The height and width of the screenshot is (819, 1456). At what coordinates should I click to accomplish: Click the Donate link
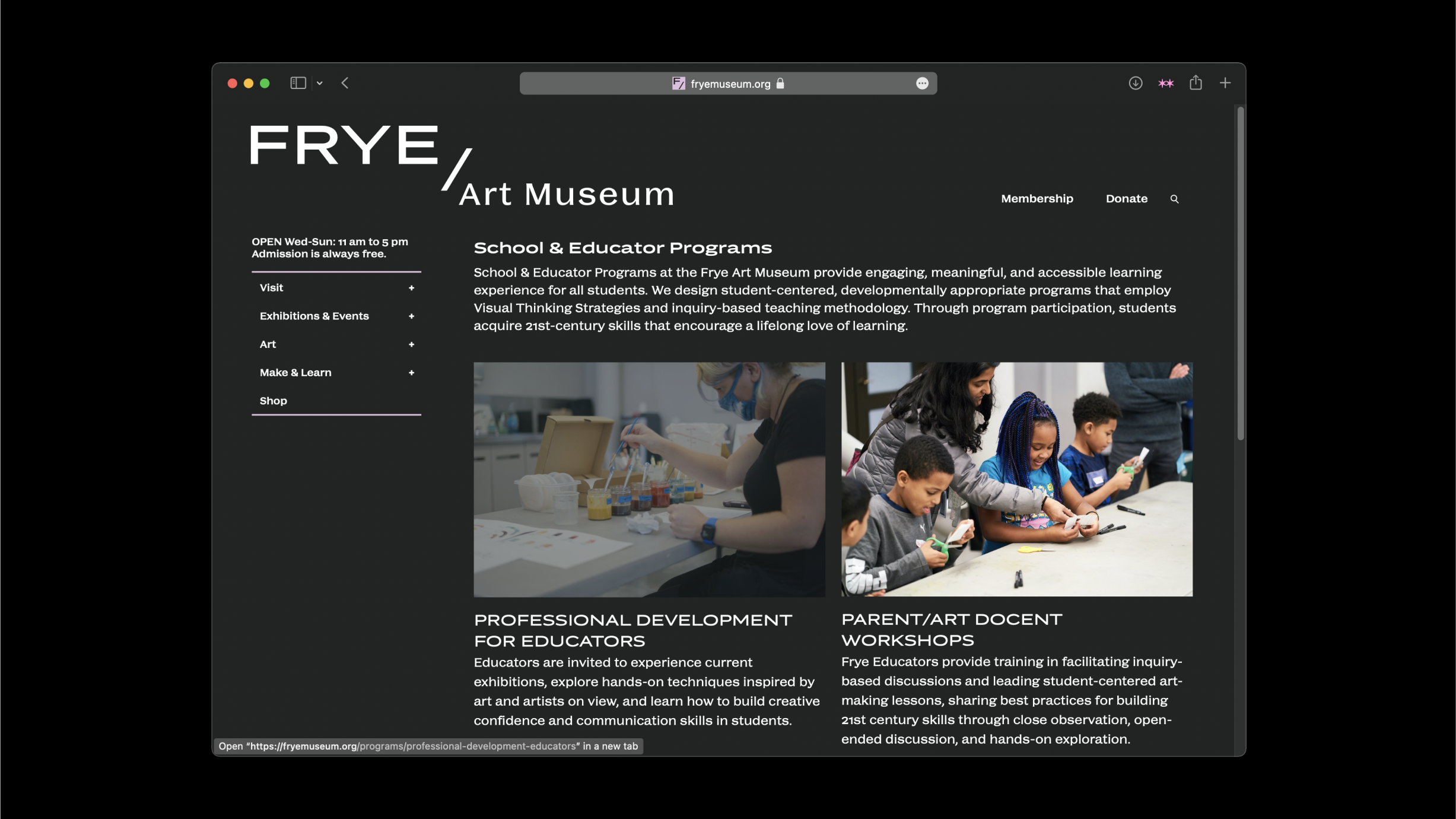(x=1126, y=199)
